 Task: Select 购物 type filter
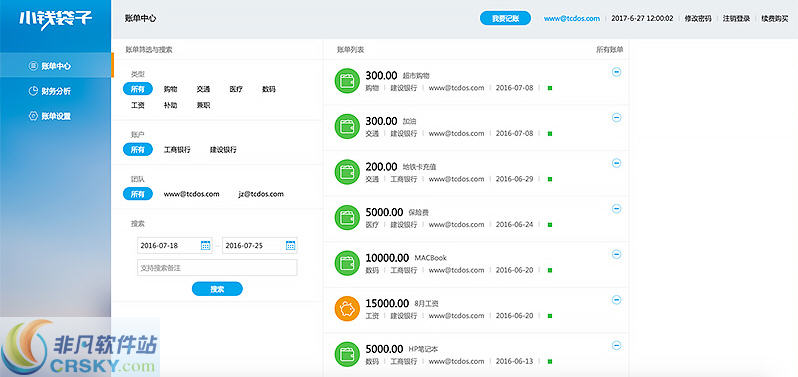(170, 89)
